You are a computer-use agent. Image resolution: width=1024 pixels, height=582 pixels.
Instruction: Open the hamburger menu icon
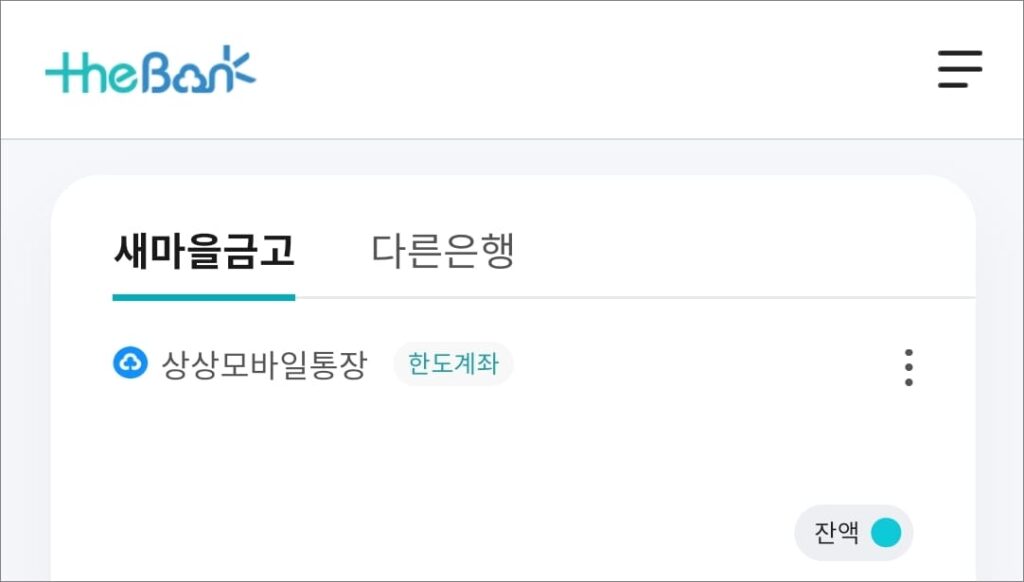(x=960, y=69)
